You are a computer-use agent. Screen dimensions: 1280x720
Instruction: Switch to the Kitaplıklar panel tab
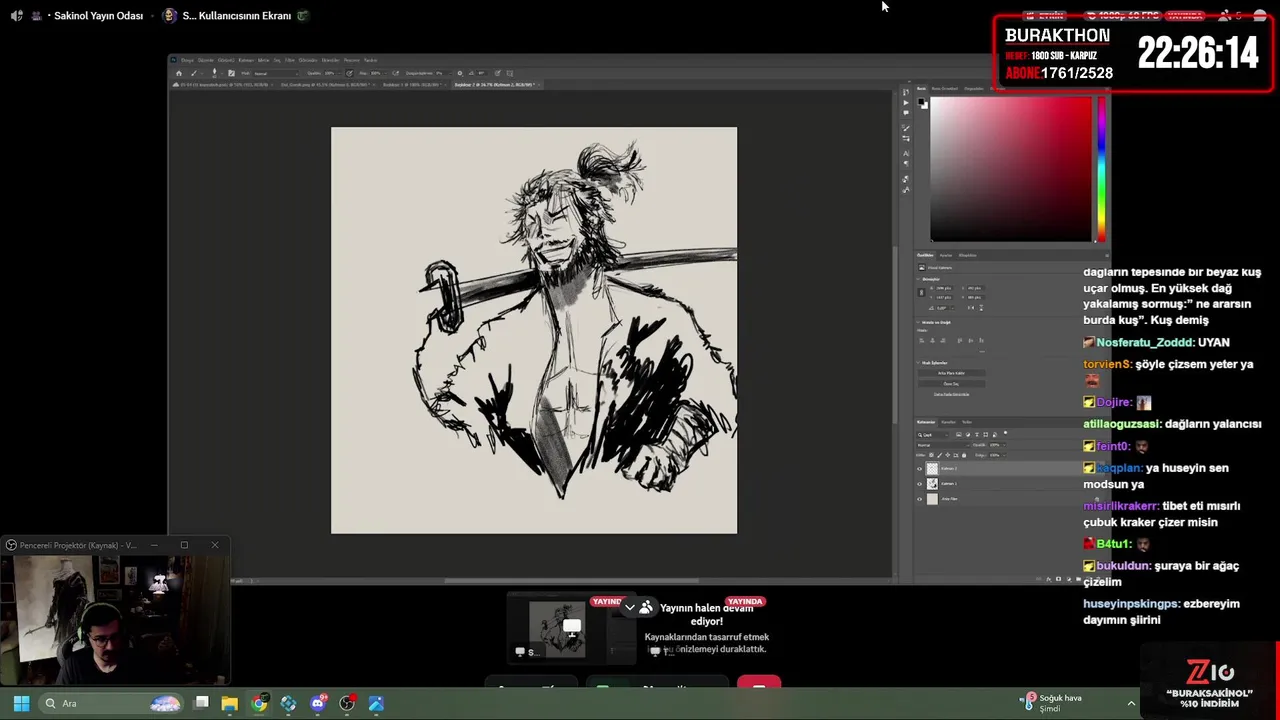pos(968,255)
